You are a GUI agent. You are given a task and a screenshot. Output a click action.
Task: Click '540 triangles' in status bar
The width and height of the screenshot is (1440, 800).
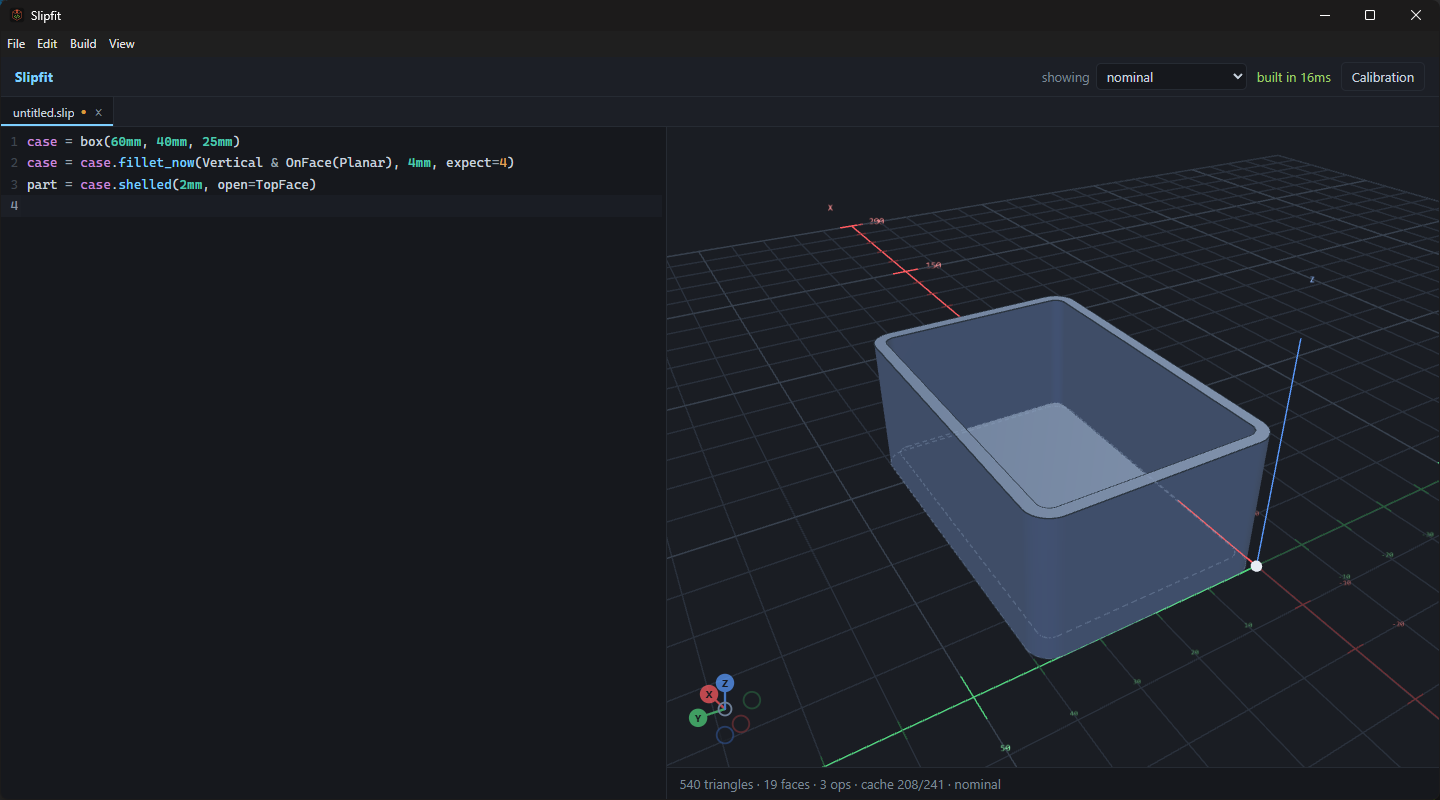pos(716,784)
